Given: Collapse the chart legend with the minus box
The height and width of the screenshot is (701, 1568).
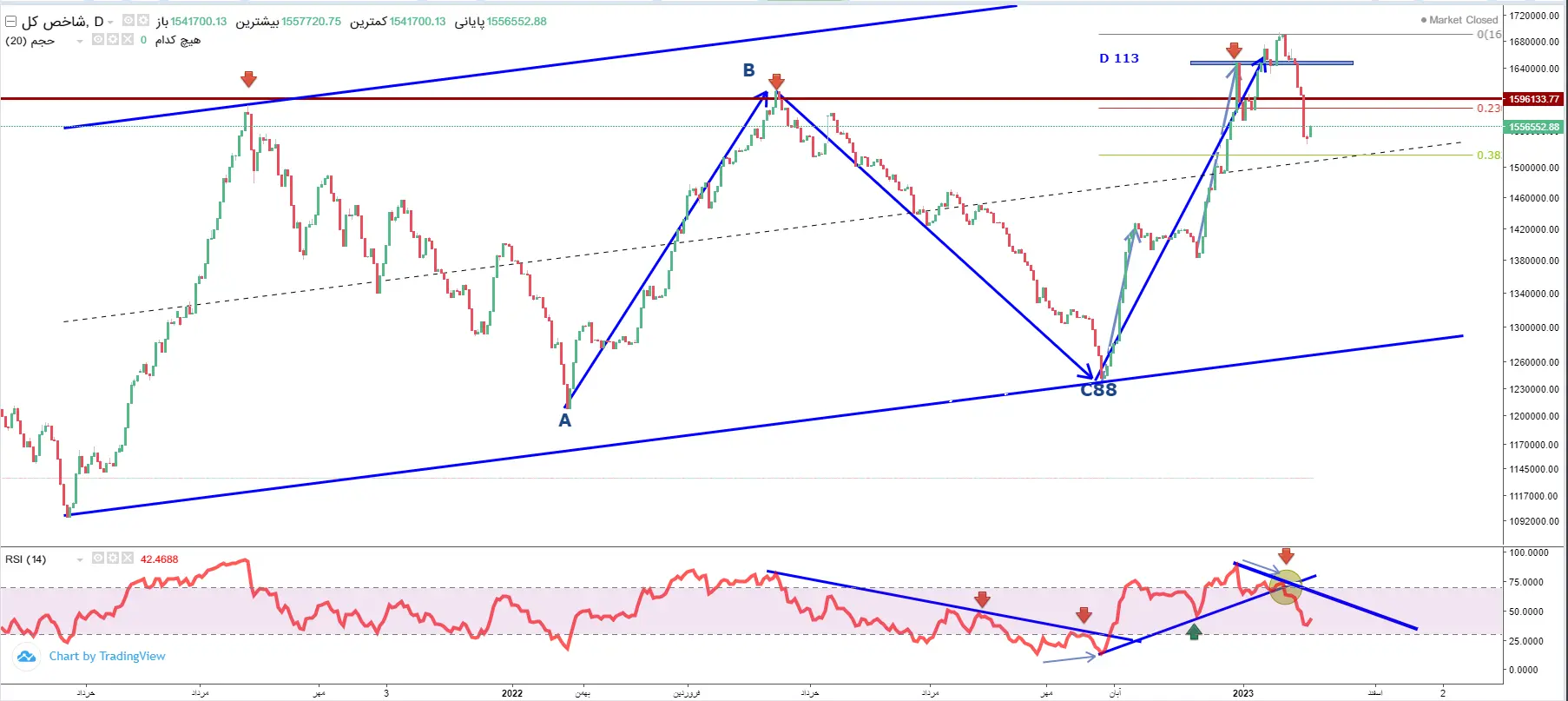Looking at the screenshot, I should coord(11,21).
